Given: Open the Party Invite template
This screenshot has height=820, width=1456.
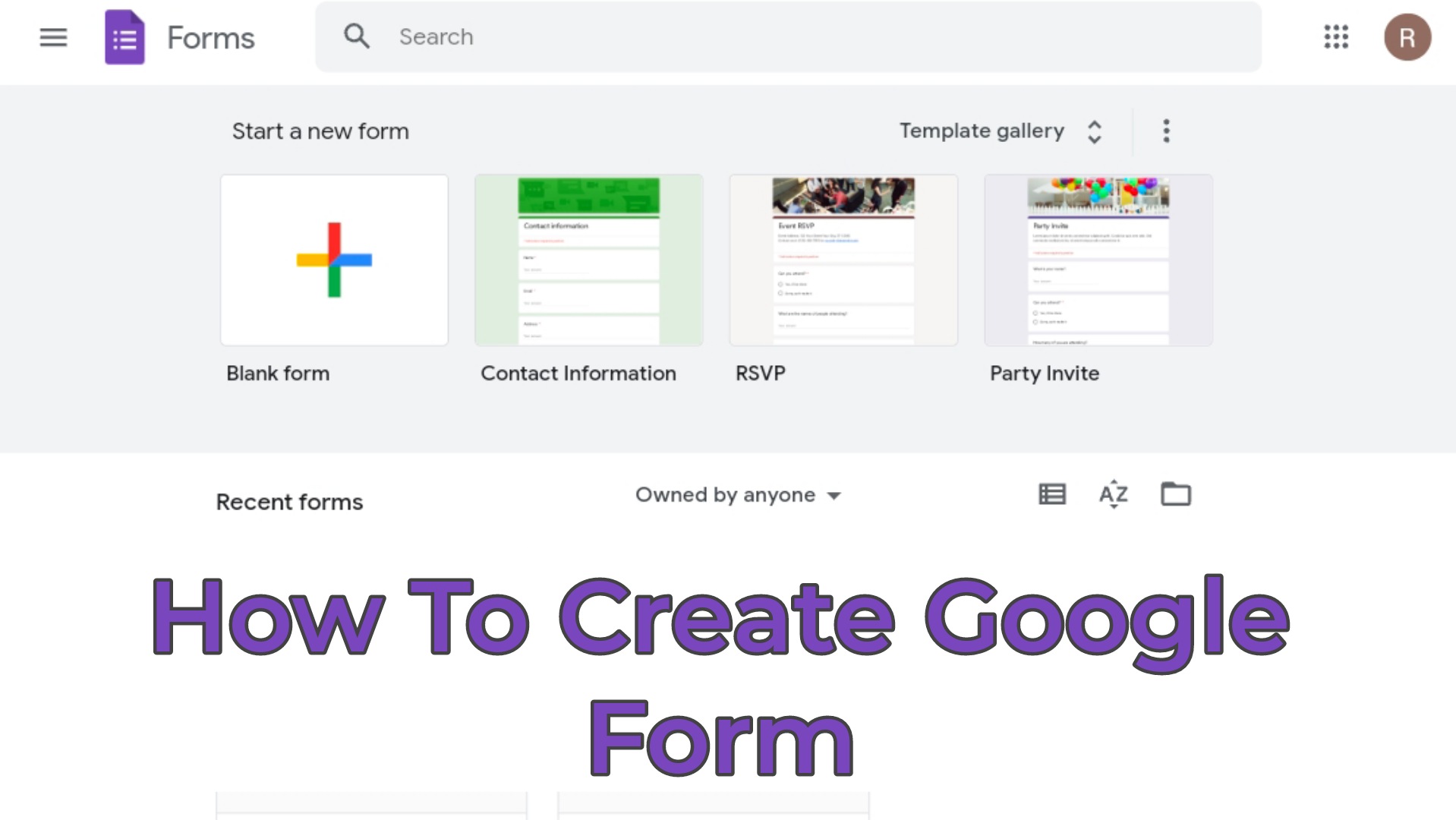Looking at the screenshot, I should tap(1098, 260).
